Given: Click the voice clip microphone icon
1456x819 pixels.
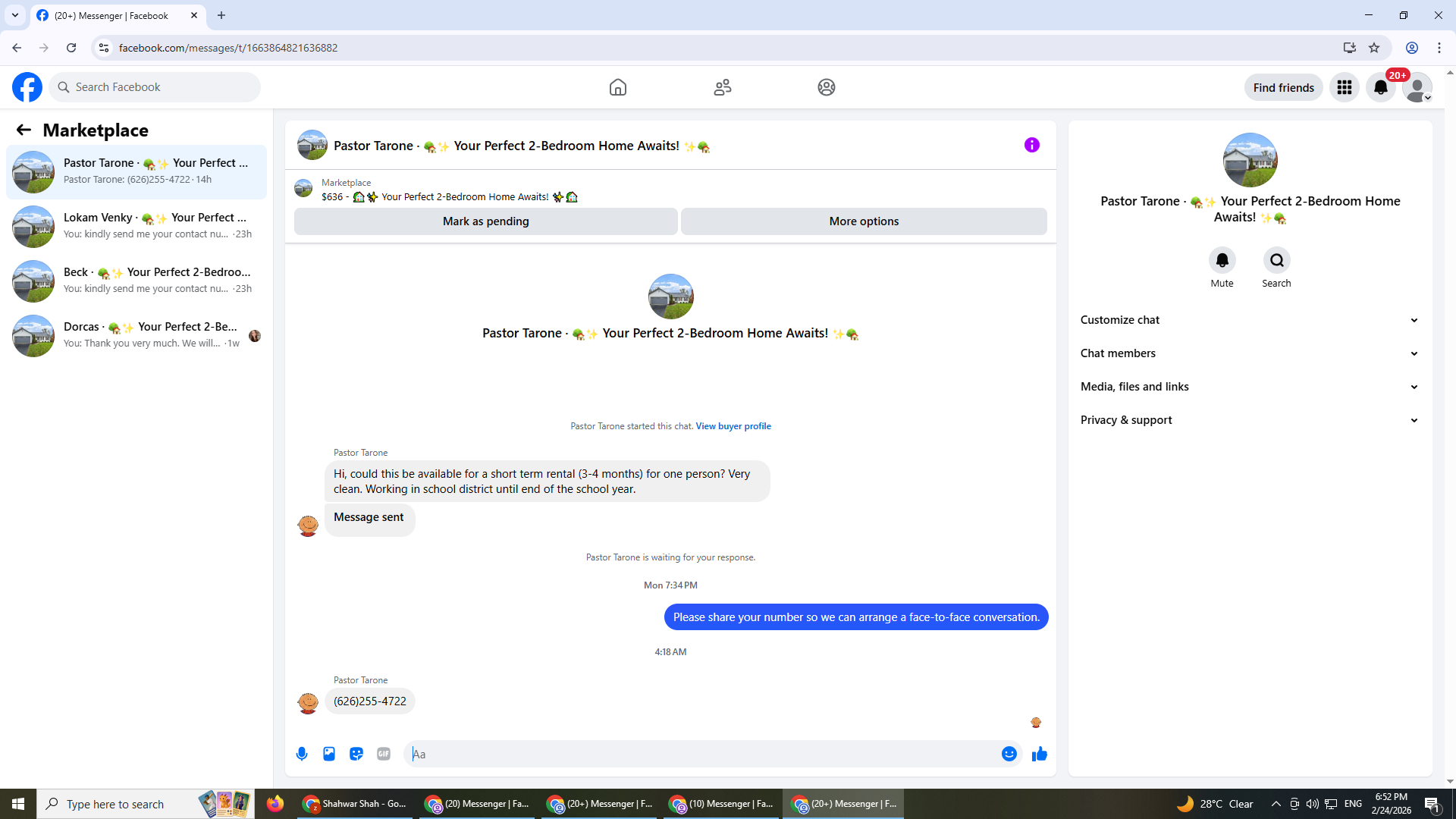Looking at the screenshot, I should click(x=302, y=754).
